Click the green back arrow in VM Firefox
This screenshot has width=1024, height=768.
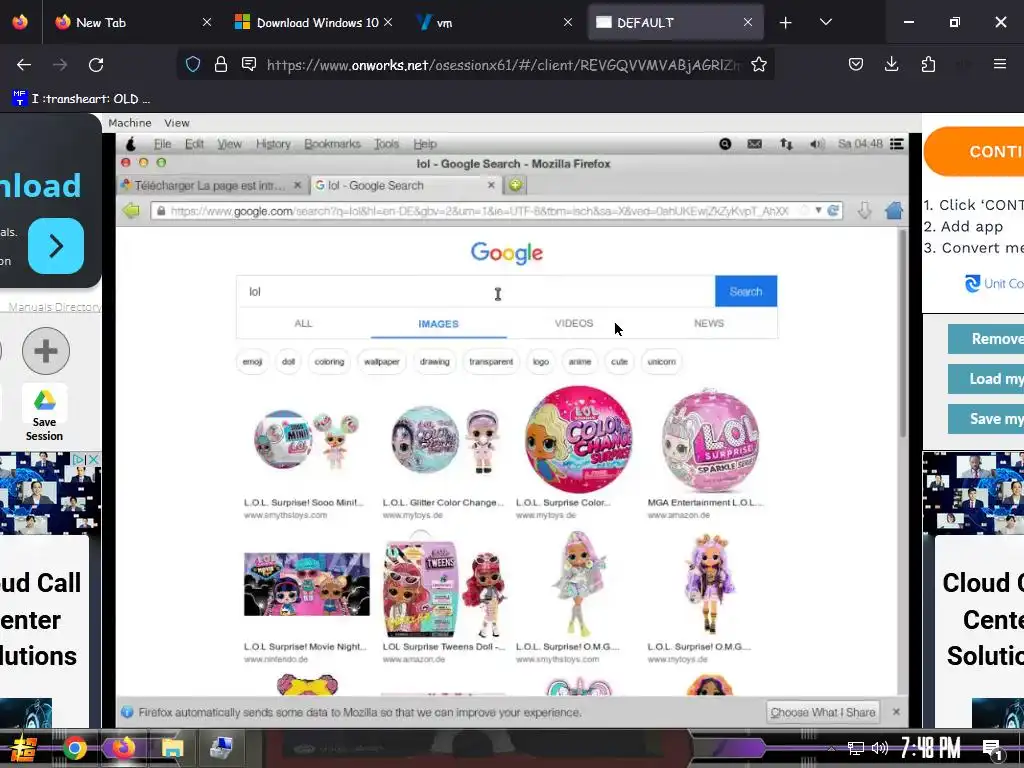(131, 210)
